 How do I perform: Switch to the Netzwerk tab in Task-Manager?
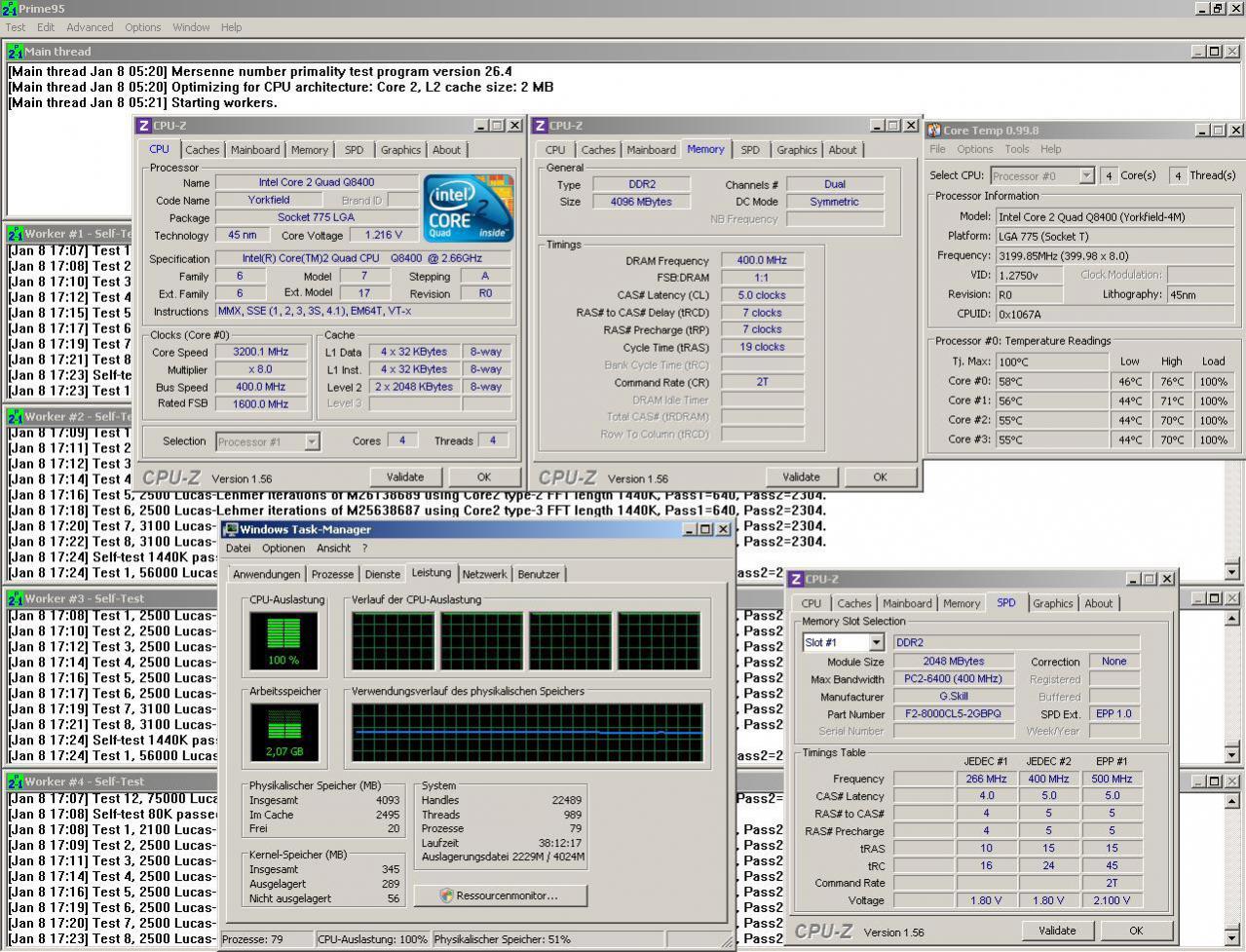pyautogui.click(x=484, y=574)
